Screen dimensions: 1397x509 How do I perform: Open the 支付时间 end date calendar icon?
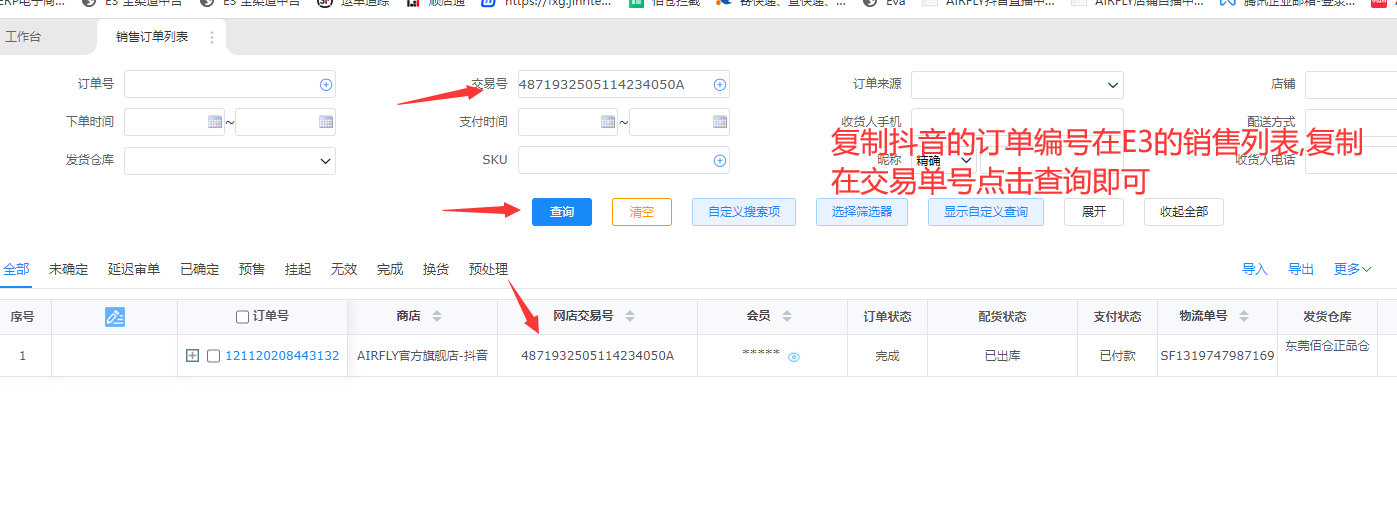coord(720,122)
